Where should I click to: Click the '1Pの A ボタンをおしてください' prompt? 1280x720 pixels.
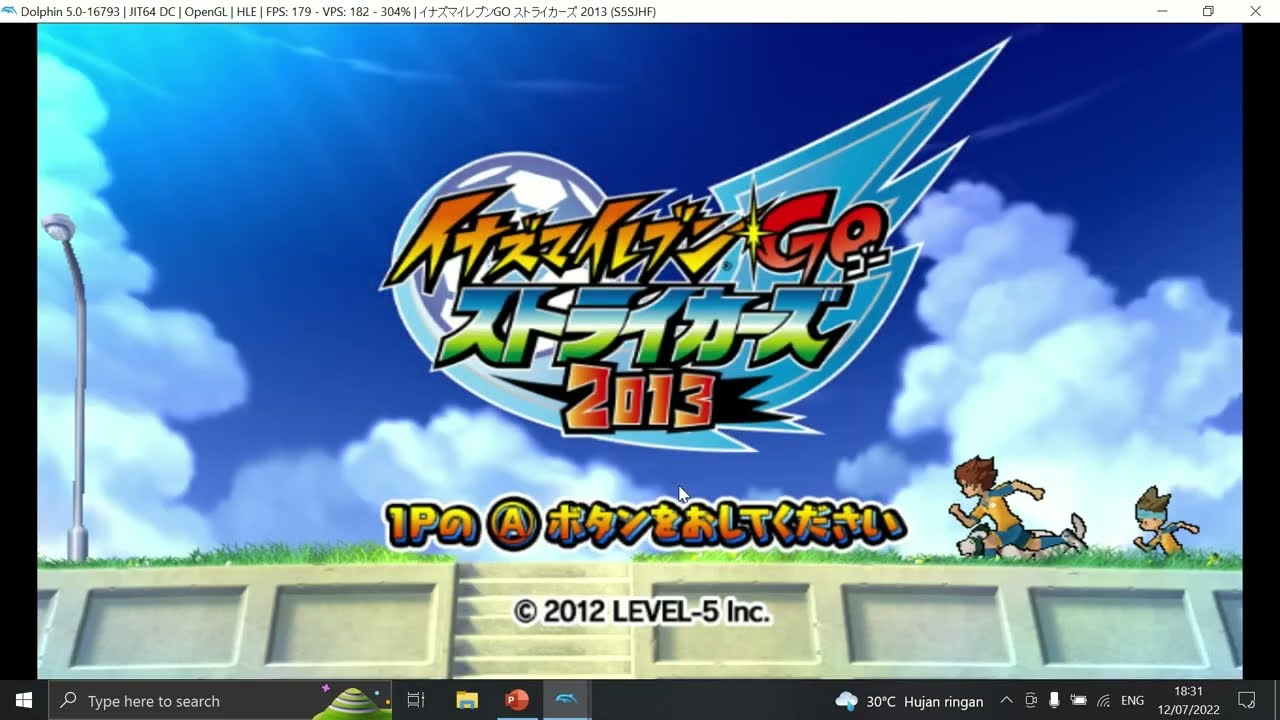tap(644, 526)
